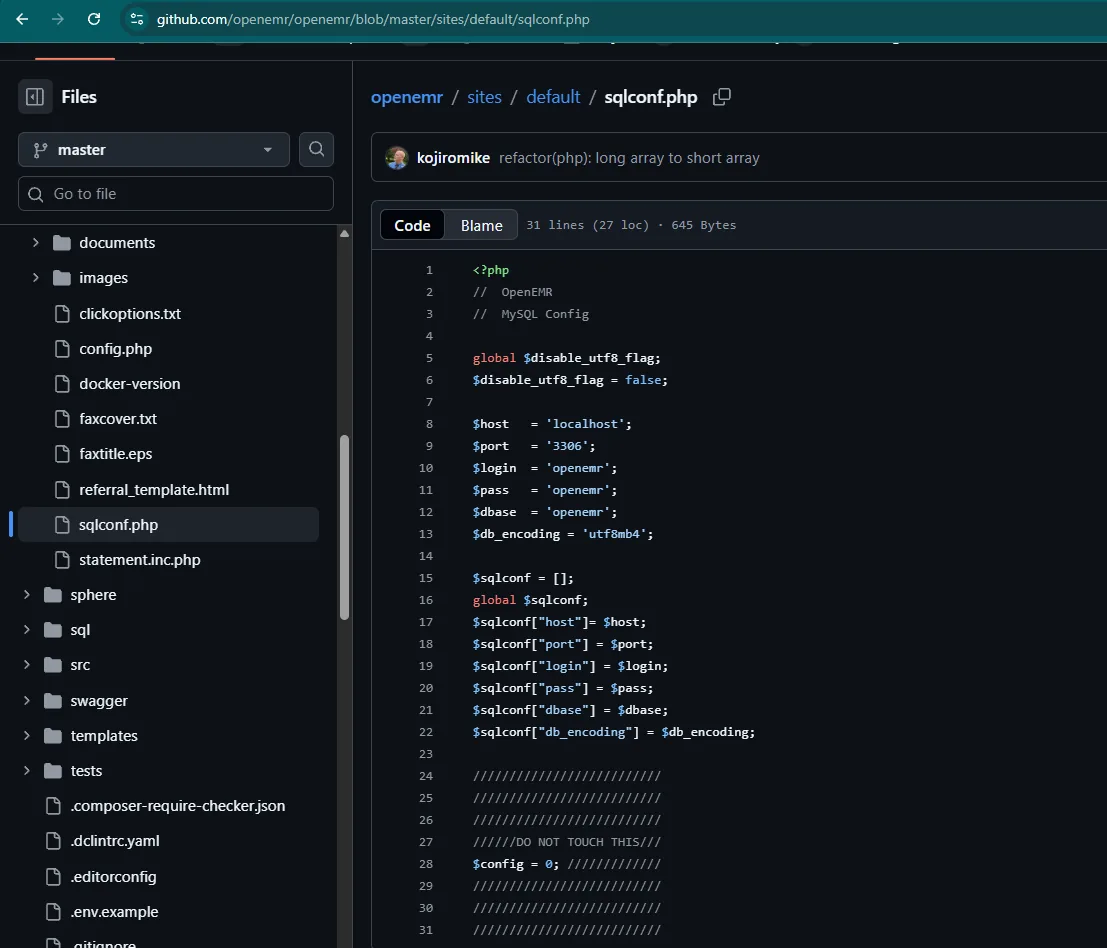1107x948 pixels.
Task: Expand the images folder chevron
Action: point(35,277)
